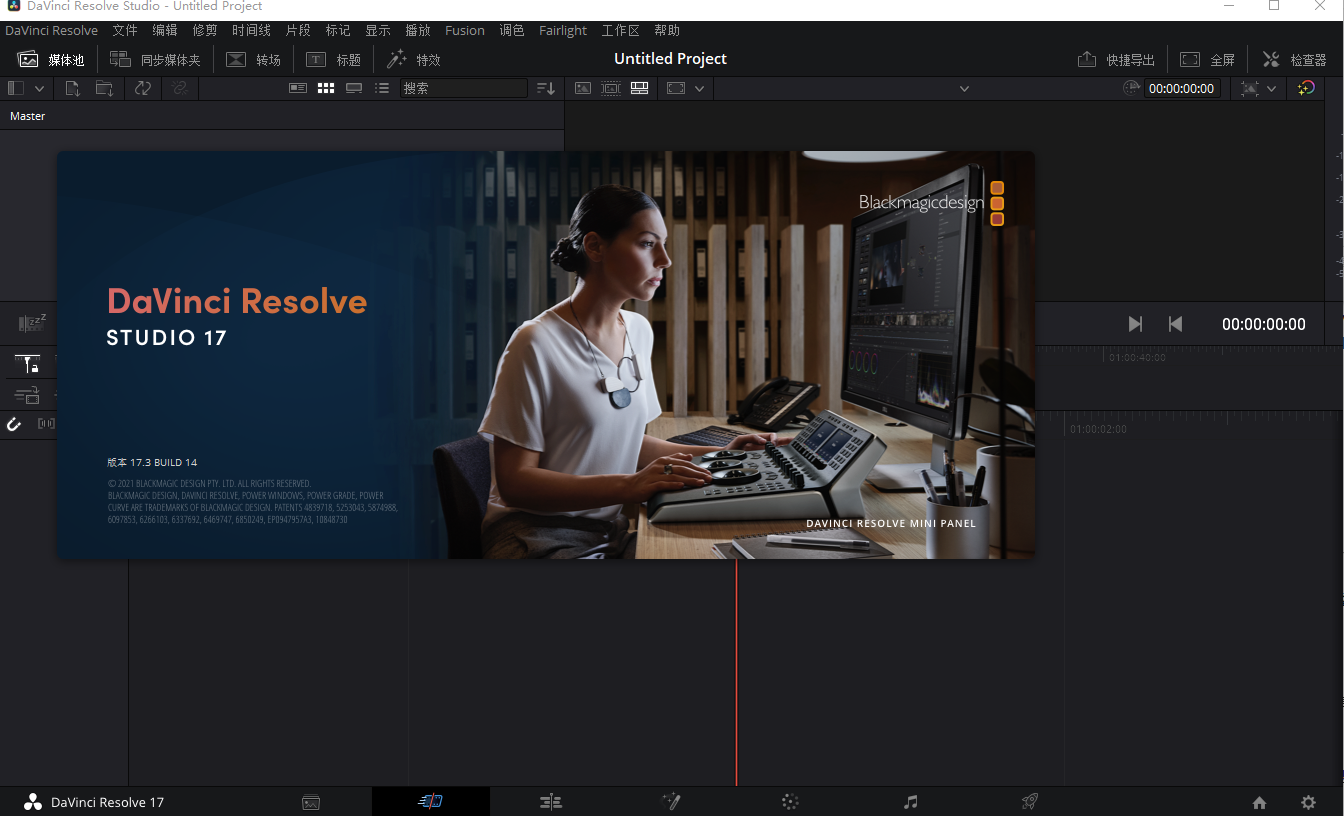Switch to the Fairlight music note icon

[x=910, y=802]
